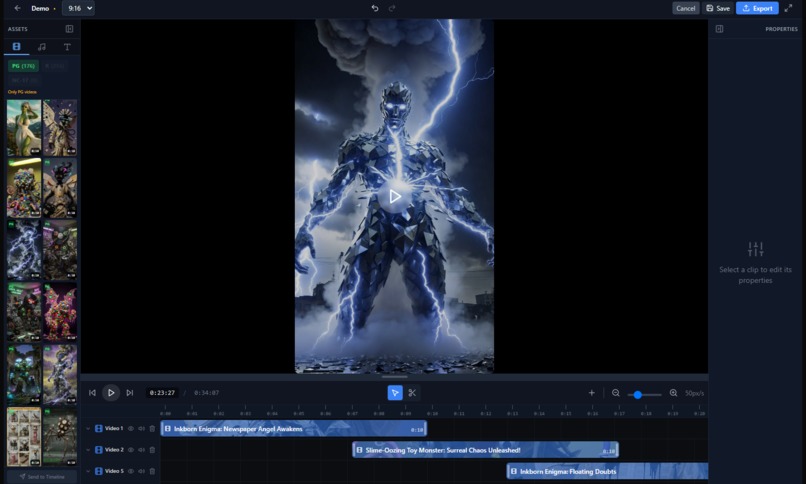Hide the Video 1 track
Image resolution: width=806 pixels, height=484 pixels.
[131, 429]
